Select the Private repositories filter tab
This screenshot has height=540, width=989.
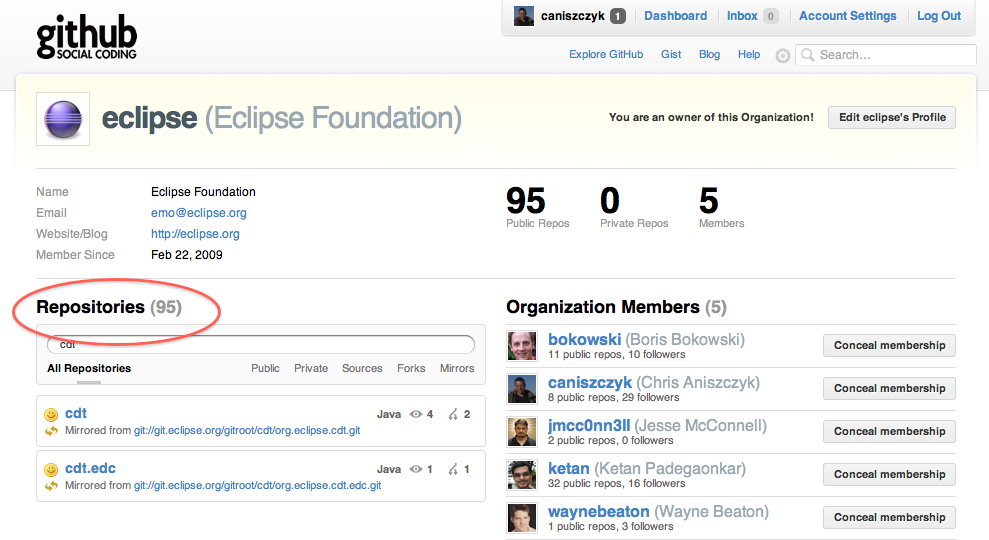coord(311,368)
